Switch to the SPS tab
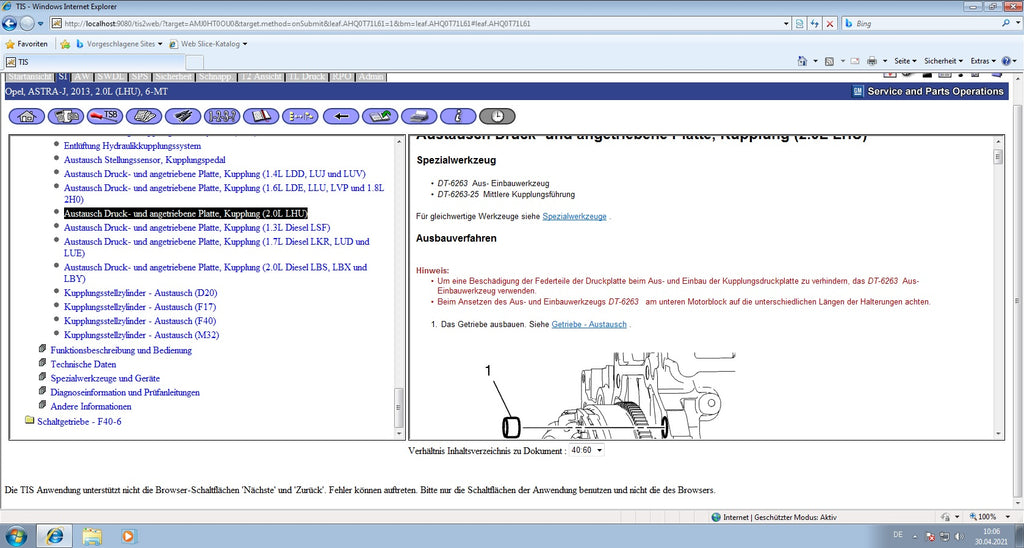 pos(140,76)
